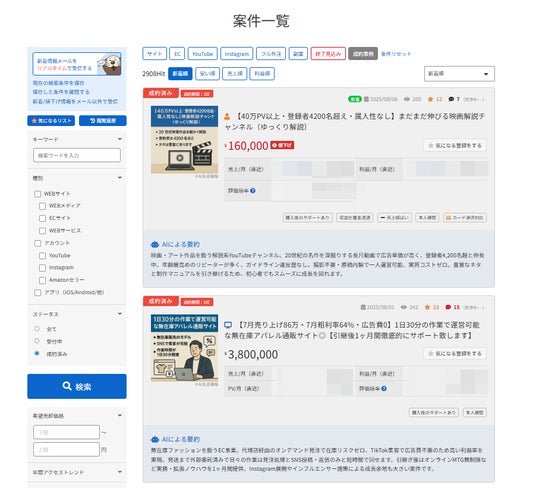
Task: Click the AIによる要約 robot icon in first listing
Action: 155,244
